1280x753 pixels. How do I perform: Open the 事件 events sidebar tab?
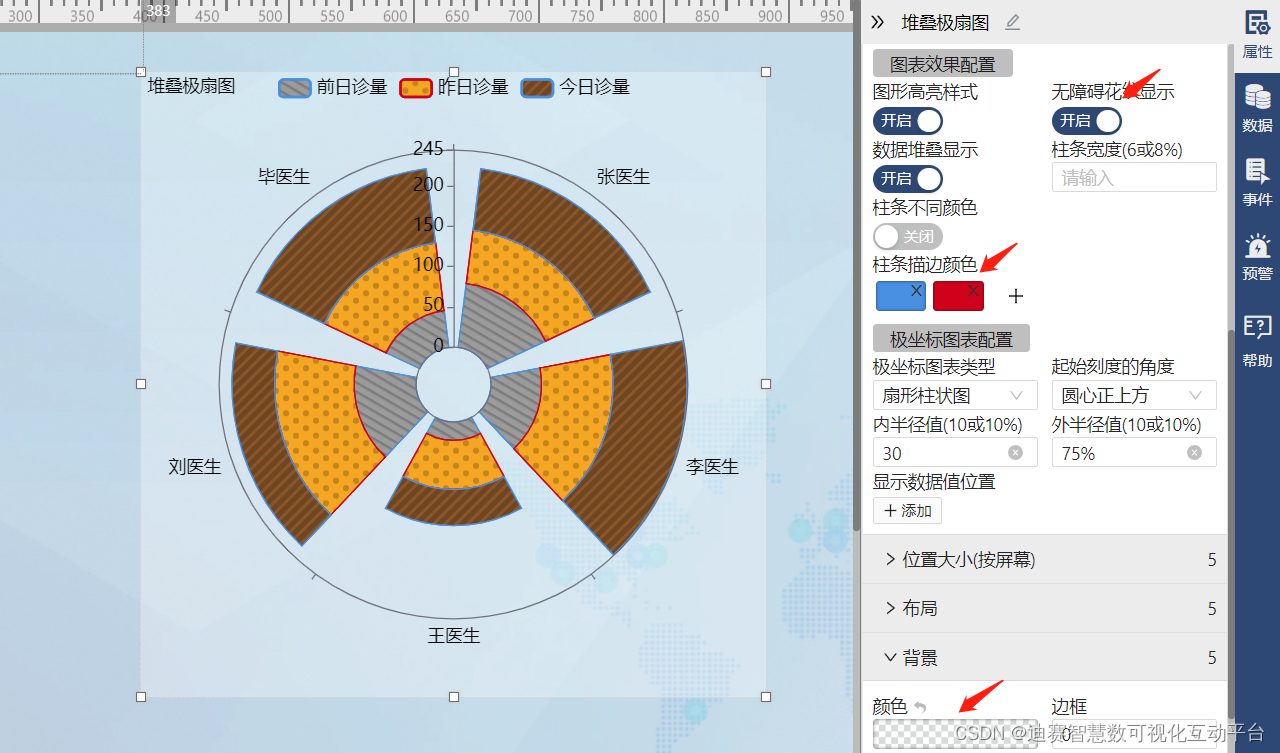coord(1257,183)
